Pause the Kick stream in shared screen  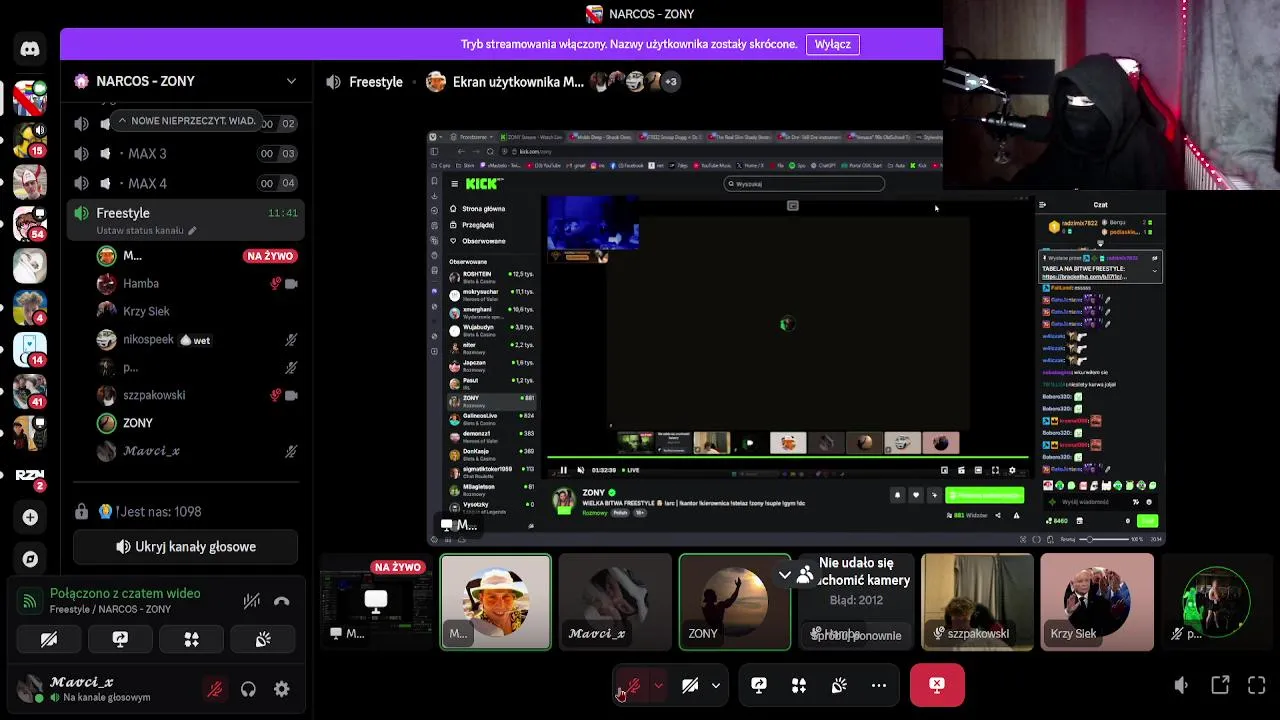(564, 470)
